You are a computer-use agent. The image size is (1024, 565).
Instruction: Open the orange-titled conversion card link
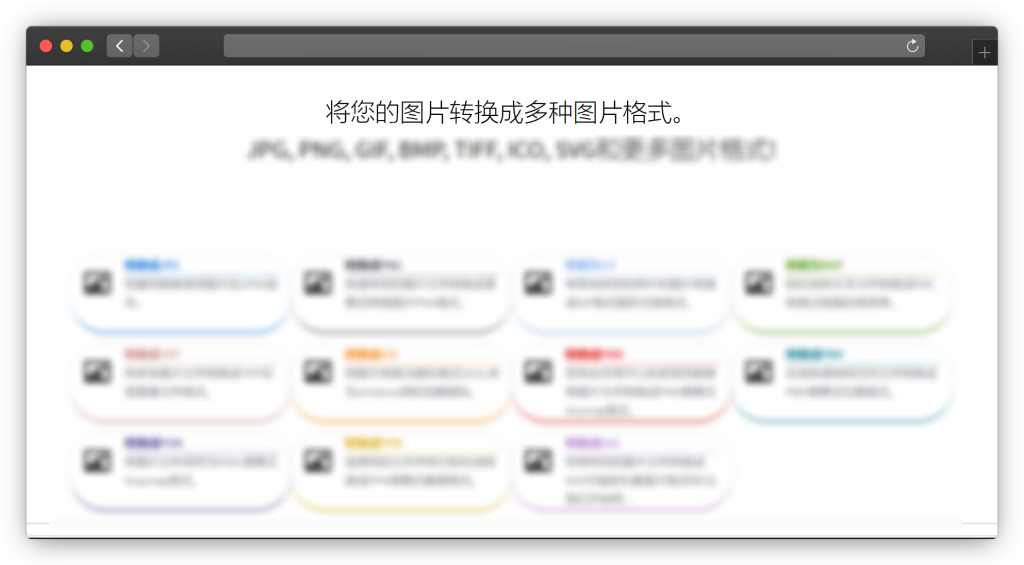371,354
